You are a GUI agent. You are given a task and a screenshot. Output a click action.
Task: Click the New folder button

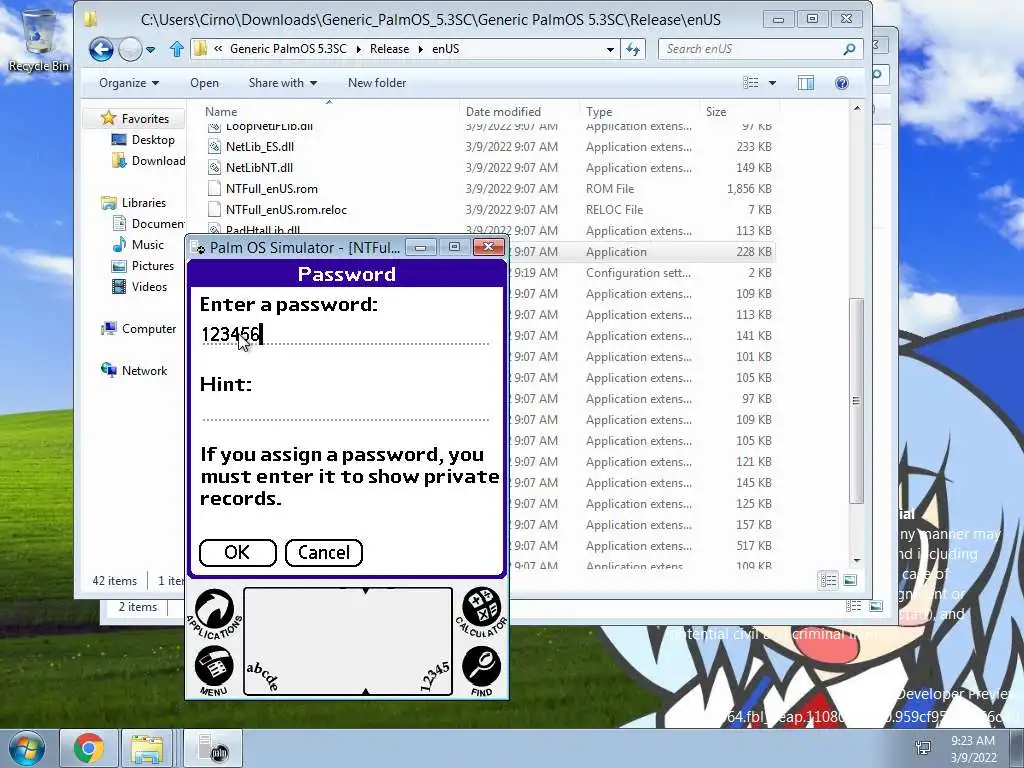pyautogui.click(x=377, y=83)
